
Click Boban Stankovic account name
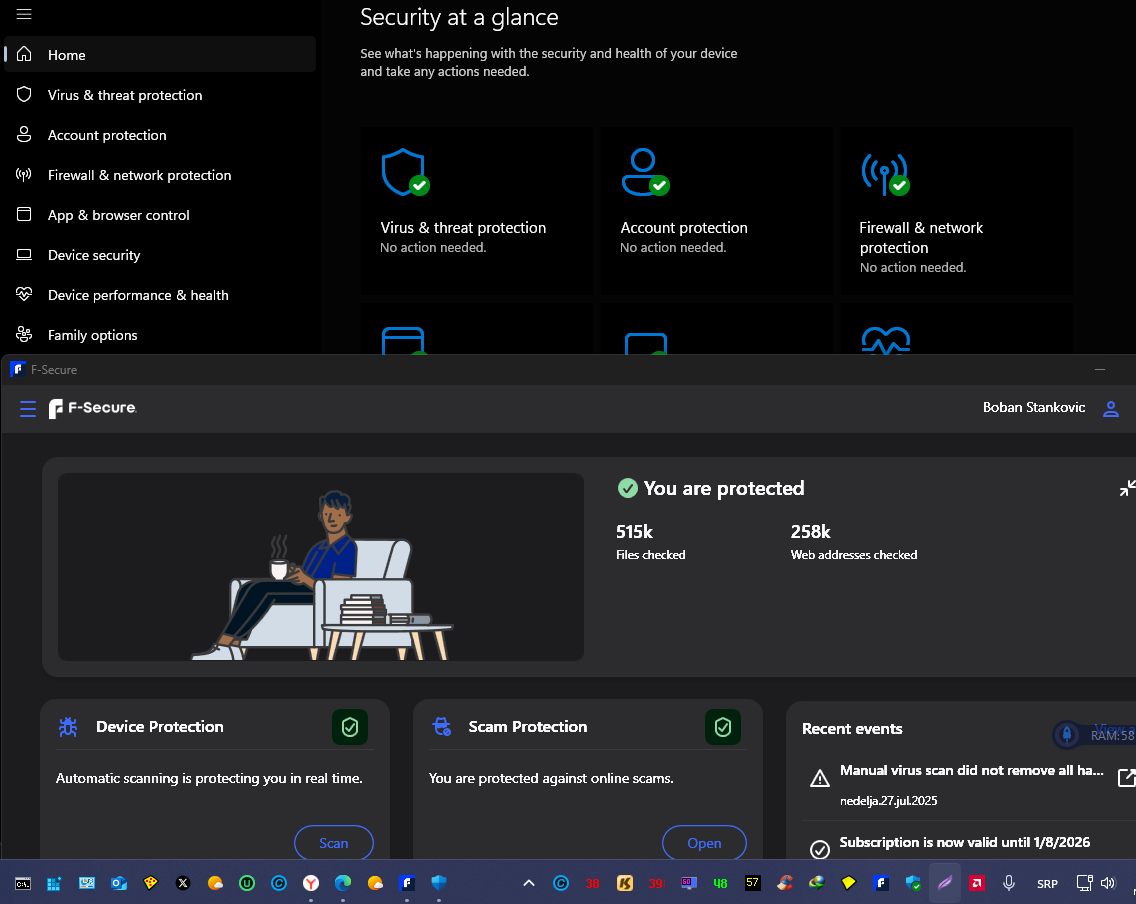1034,408
